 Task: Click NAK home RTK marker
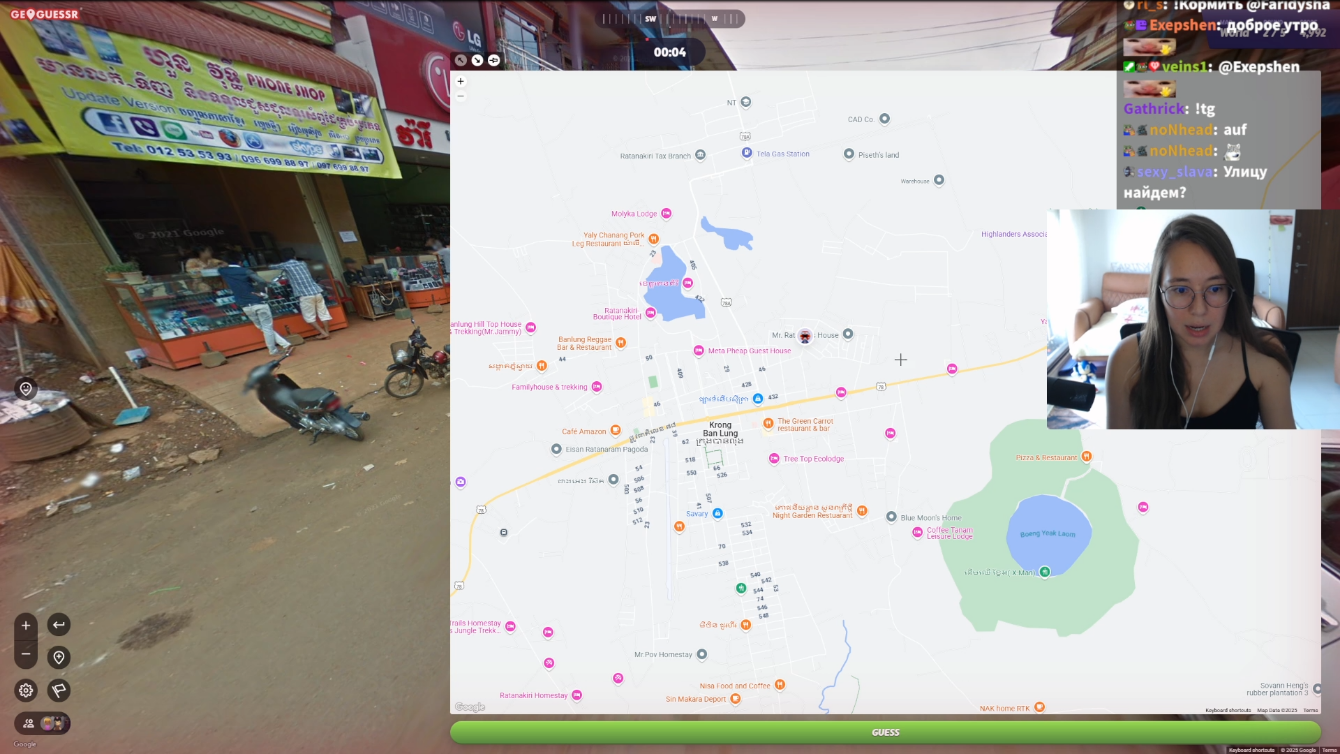click(1039, 707)
